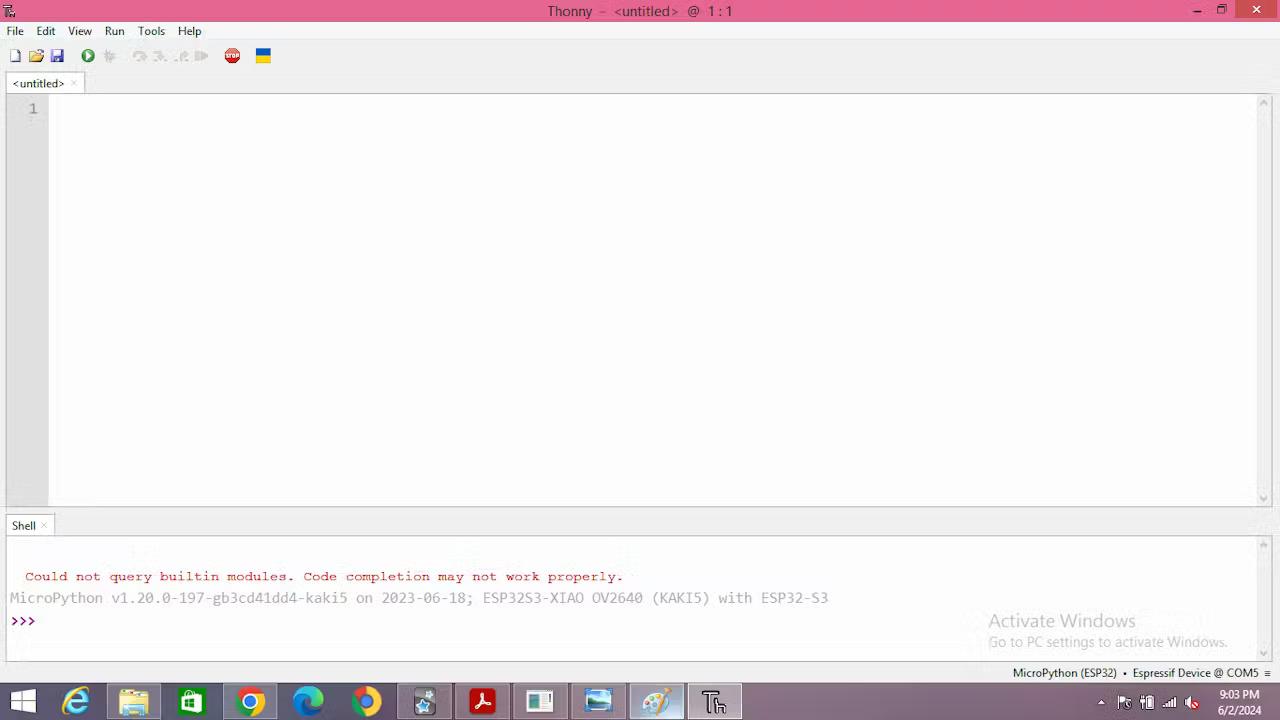This screenshot has height=720, width=1280.
Task: Run current script with green play button
Action: click(x=88, y=56)
